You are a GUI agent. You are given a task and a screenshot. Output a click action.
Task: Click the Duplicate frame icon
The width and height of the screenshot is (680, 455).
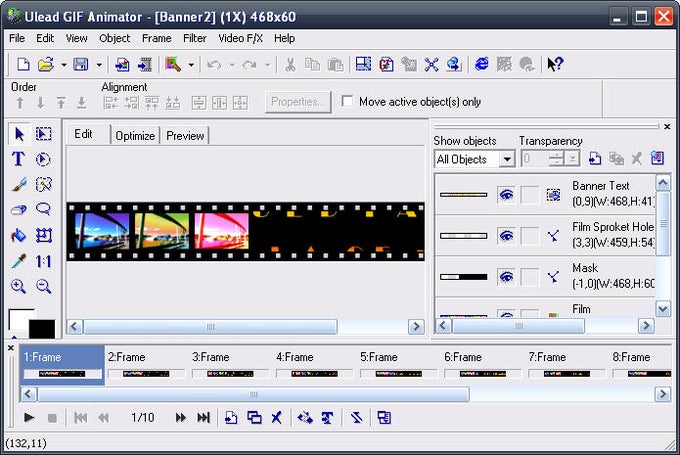(x=254, y=418)
